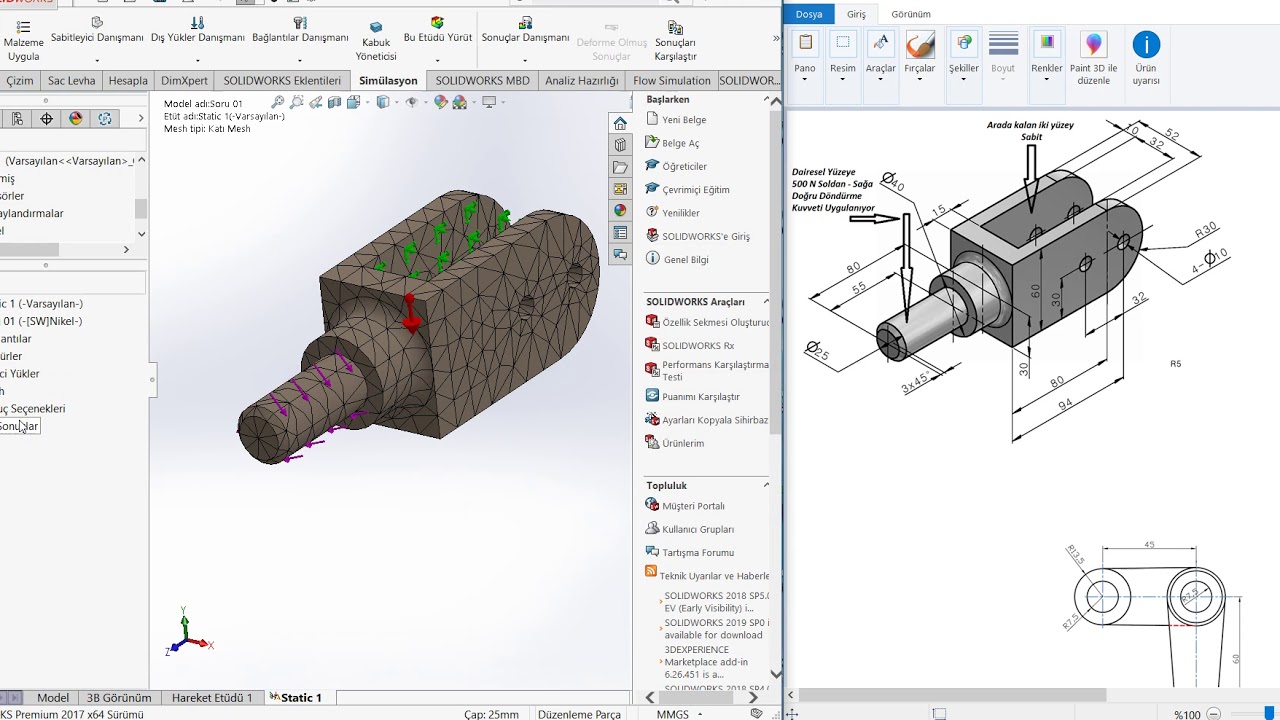Select the DimXpertManager crosshair tab icon

46,119
